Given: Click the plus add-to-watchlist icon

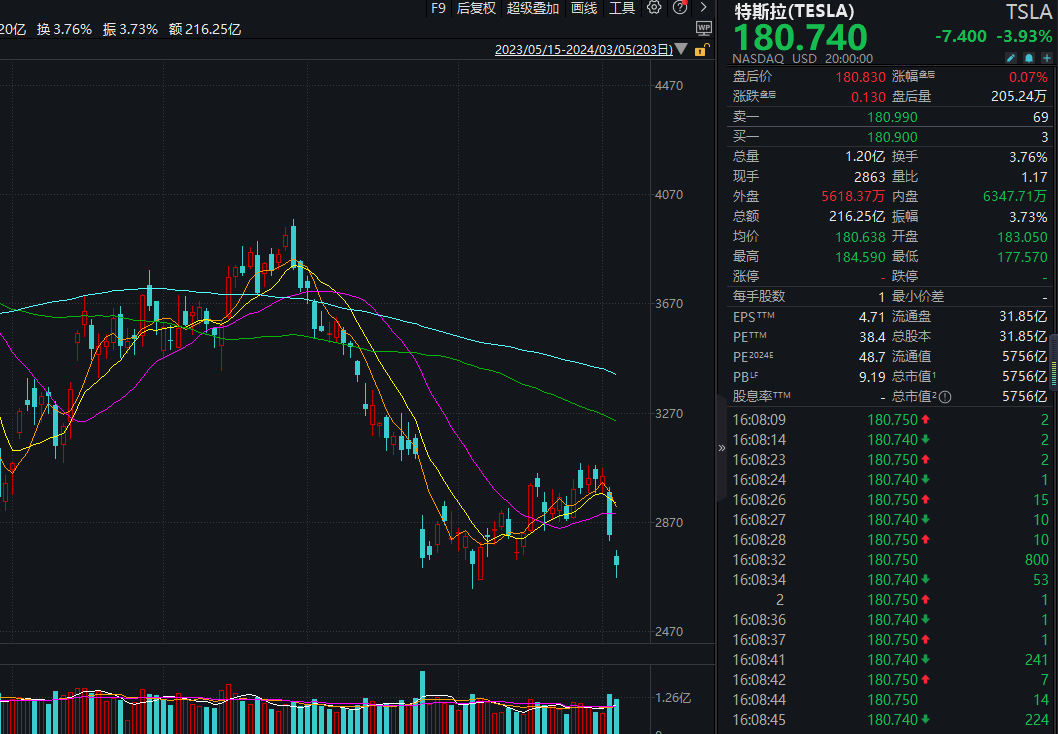Looking at the screenshot, I should pyautogui.click(x=1047, y=58).
